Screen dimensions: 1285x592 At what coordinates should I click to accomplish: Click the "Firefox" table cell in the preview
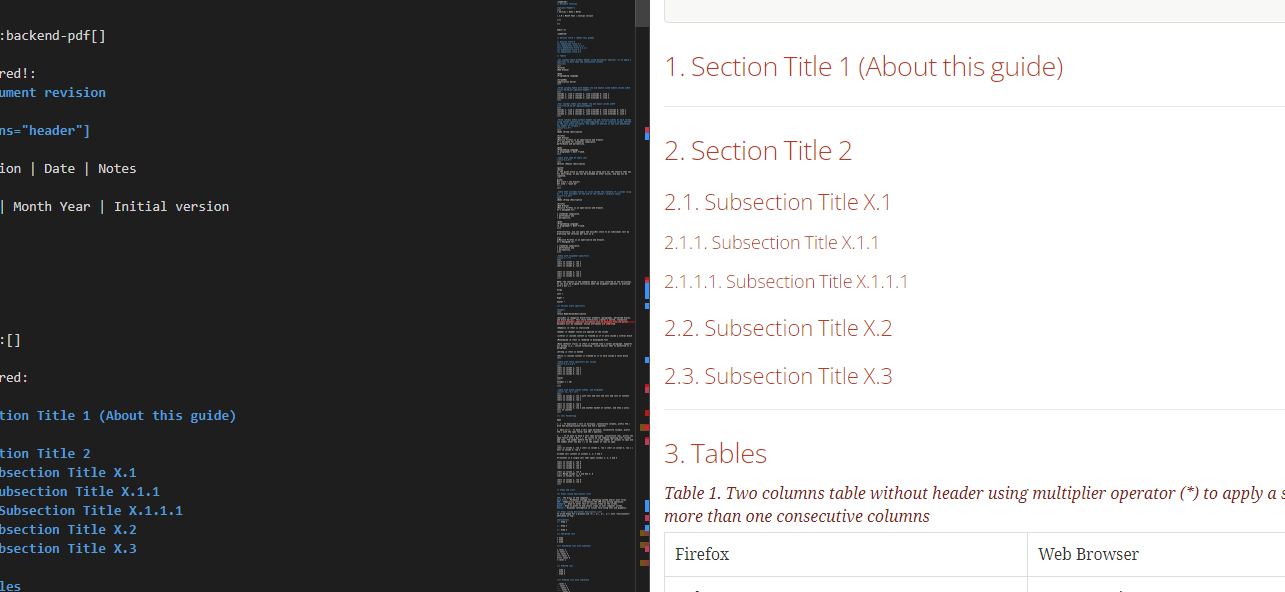point(702,554)
